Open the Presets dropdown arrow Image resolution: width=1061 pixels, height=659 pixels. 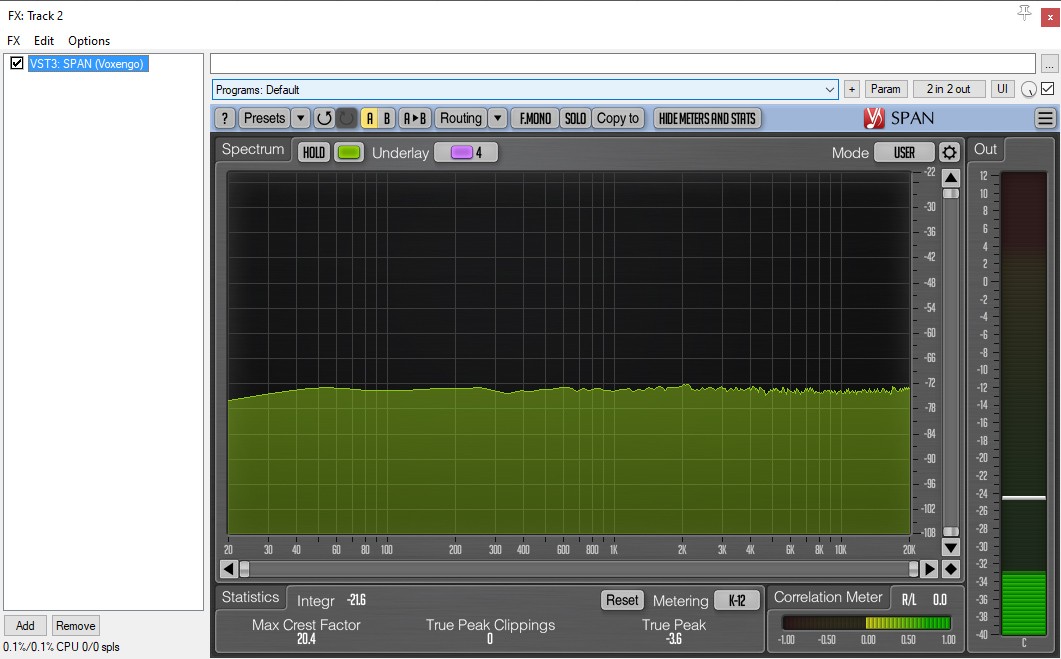click(x=301, y=118)
